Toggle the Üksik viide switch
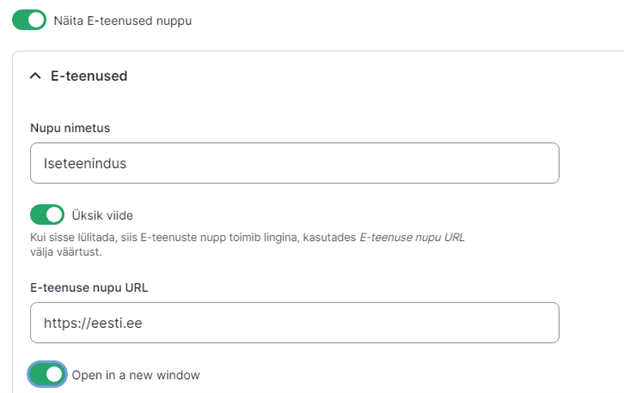The width and height of the screenshot is (624, 393). (x=47, y=215)
